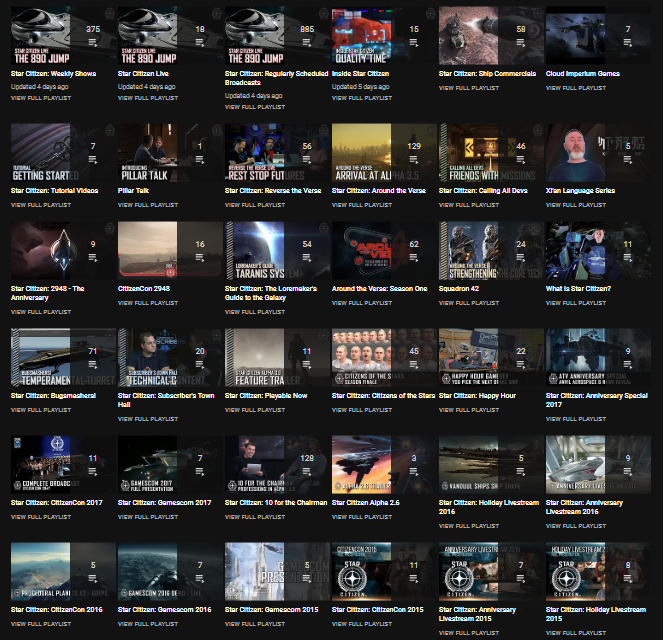Click playlist icon on CitizenCon 2948 thumbnail
The image size is (663, 640).
[200, 257]
